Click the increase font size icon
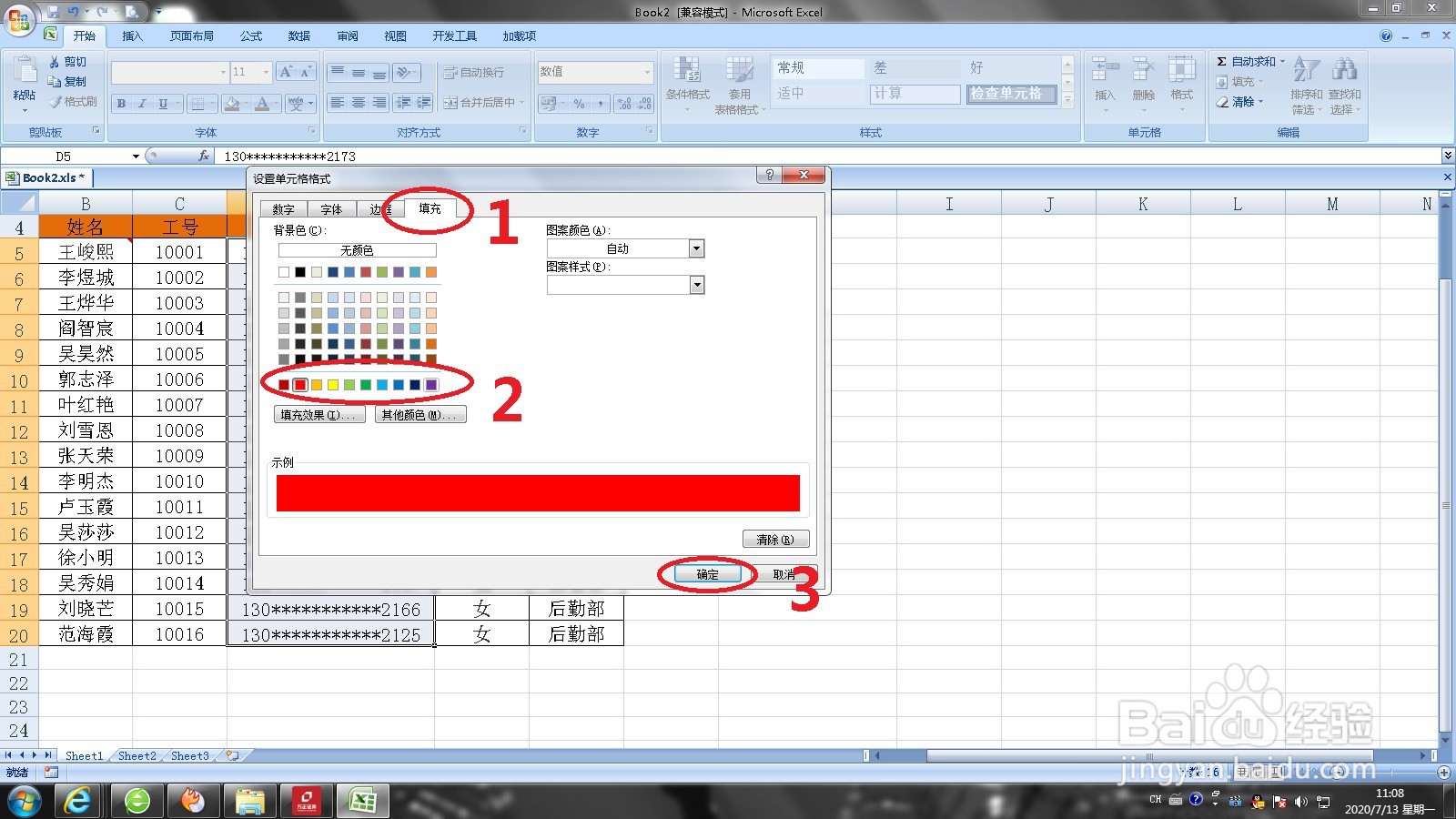The width and height of the screenshot is (1456, 819). pyautogui.click(x=286, y=72)
